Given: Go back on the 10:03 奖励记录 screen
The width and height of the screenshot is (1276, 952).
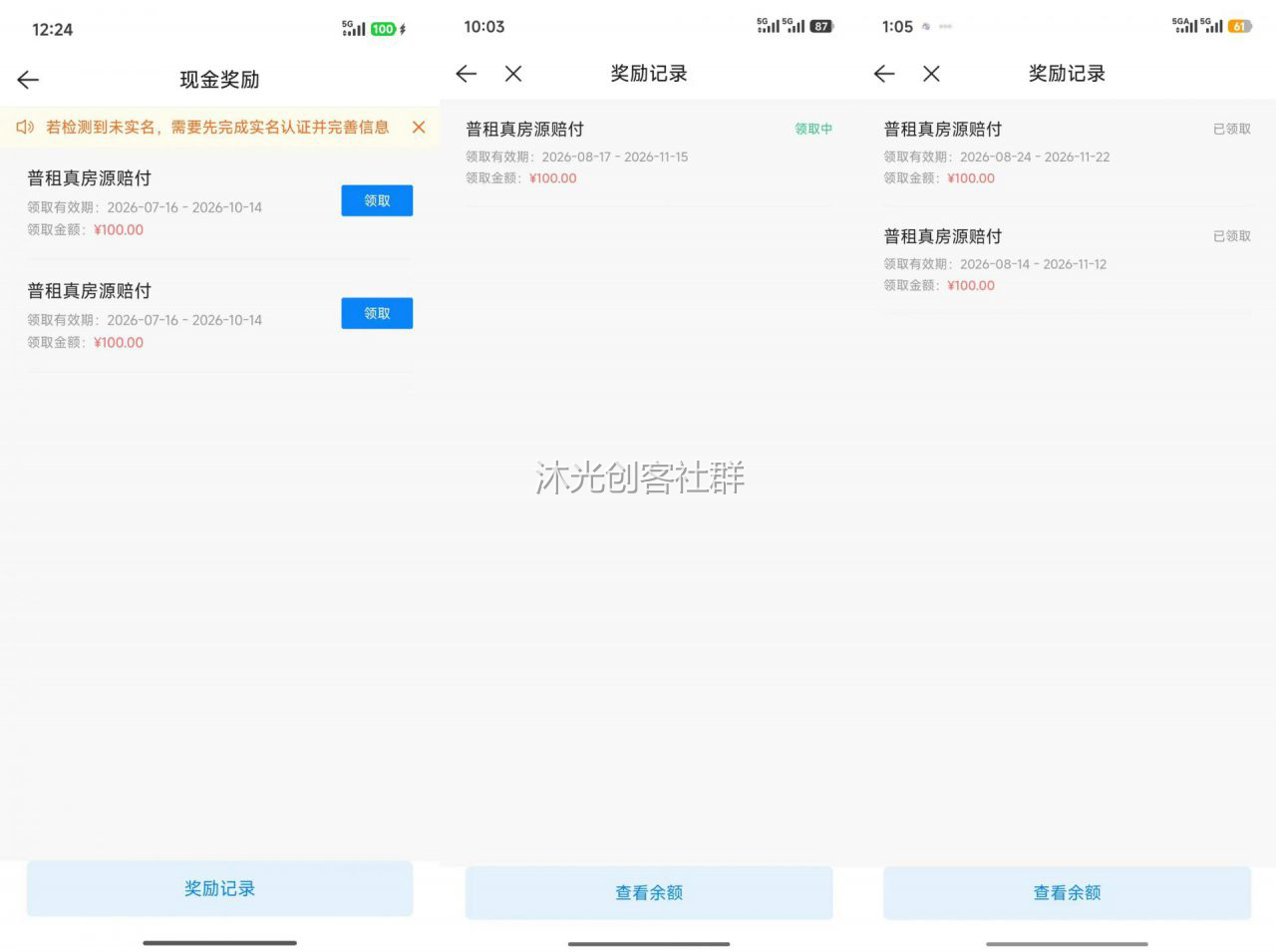Looking at the screenshot, I should 466,74.
